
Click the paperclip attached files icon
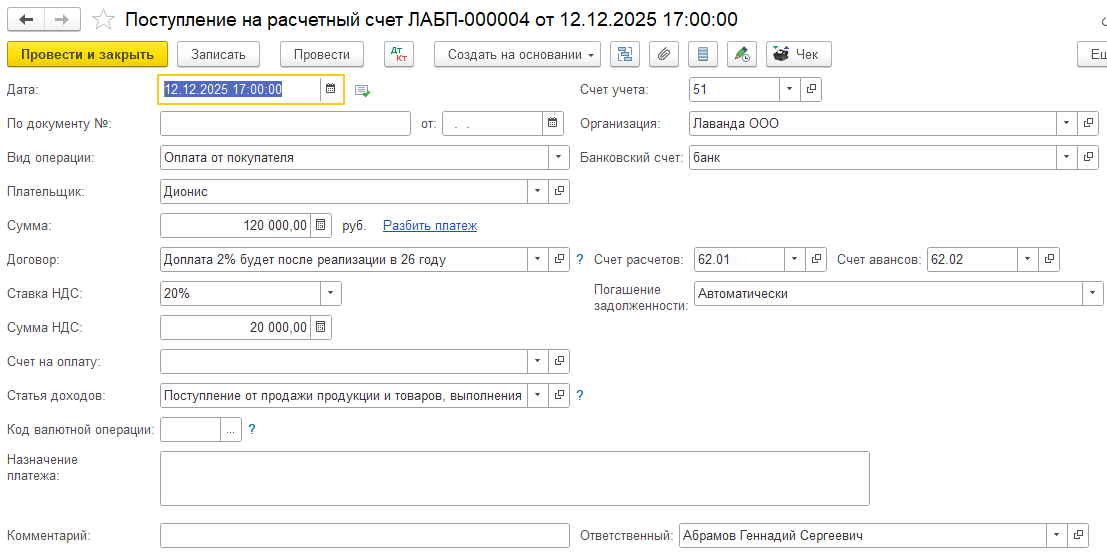(663, 54)
